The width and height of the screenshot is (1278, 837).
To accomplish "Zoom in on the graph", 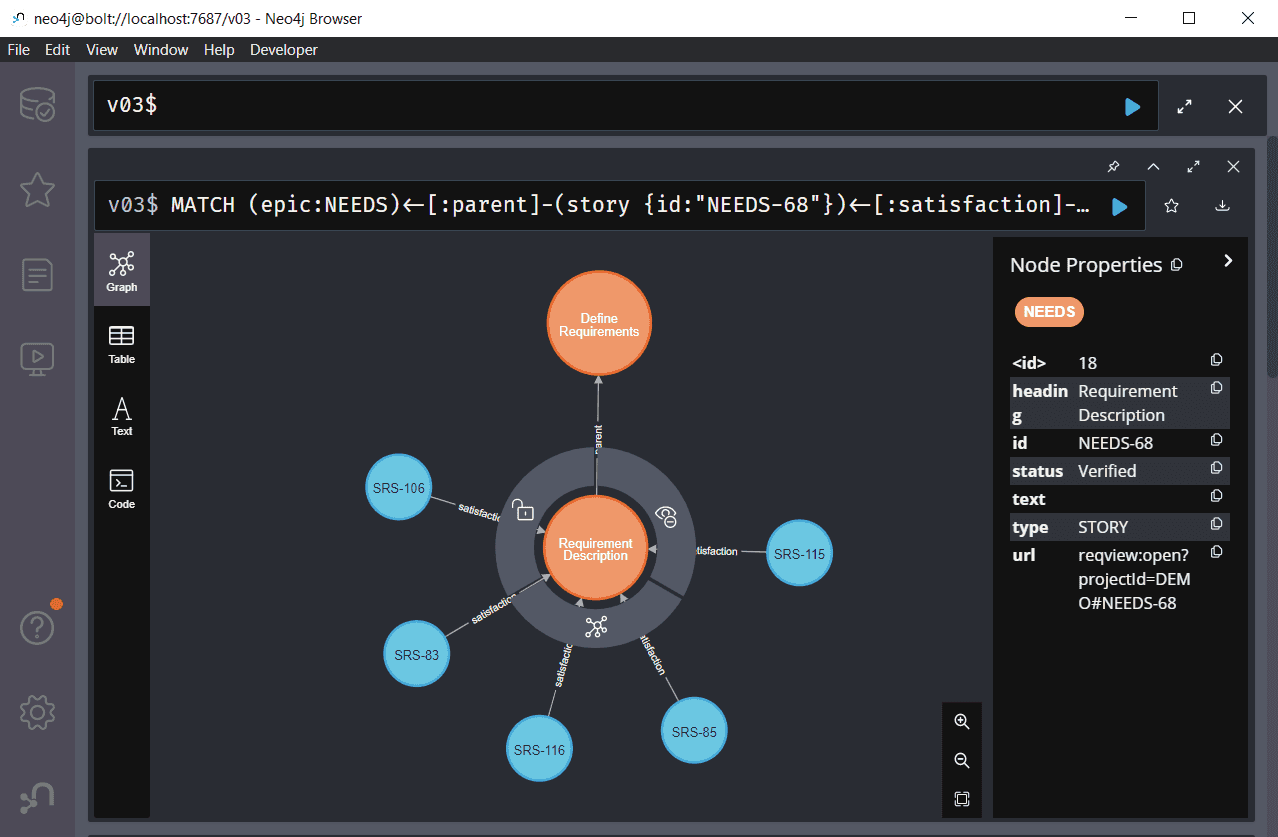I will pos(962,721).
